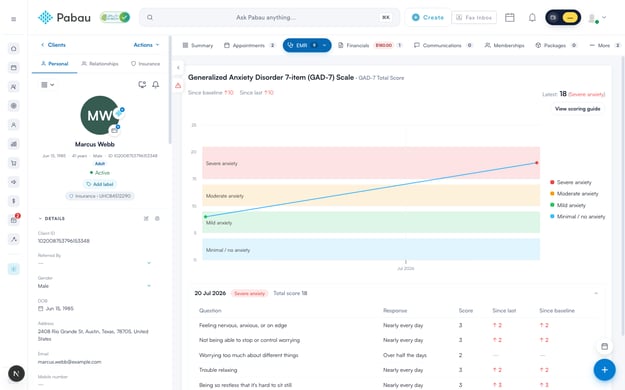The image size is (625, 390).
Task: Click the Create button
Action: coord(428,18)
